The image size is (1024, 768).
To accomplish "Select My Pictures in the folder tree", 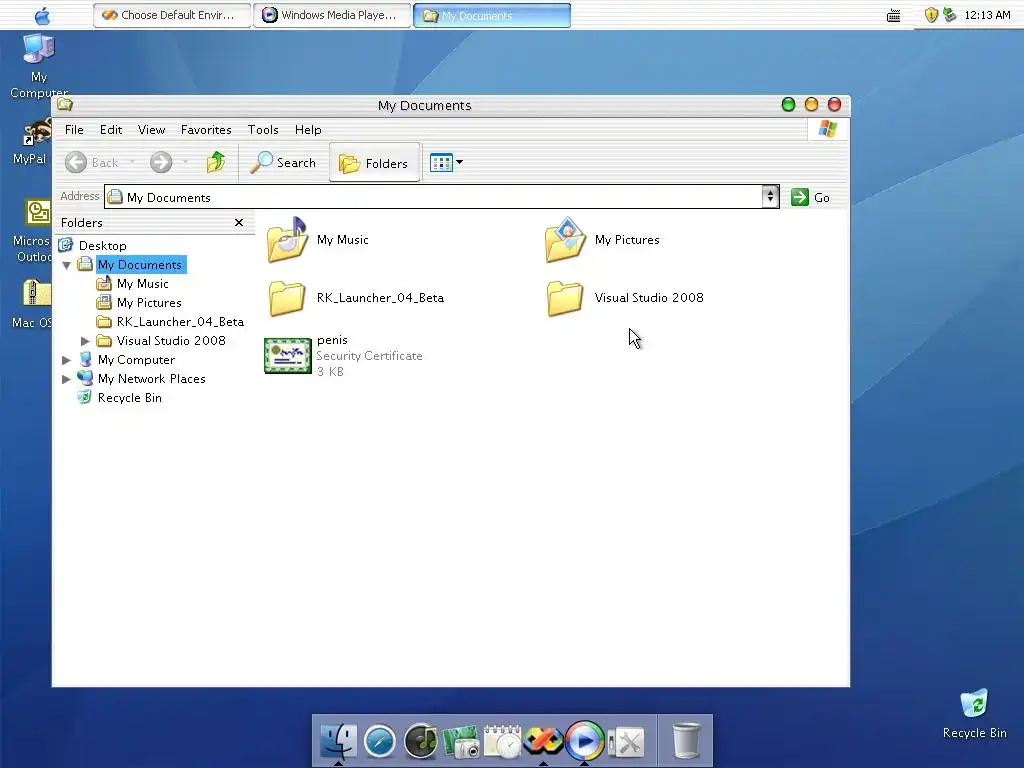I will pos(149,302).
